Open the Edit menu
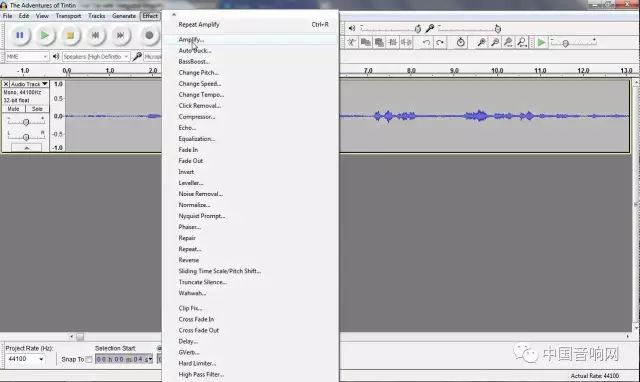The image size is (640, 382). (x=24, y=16)
